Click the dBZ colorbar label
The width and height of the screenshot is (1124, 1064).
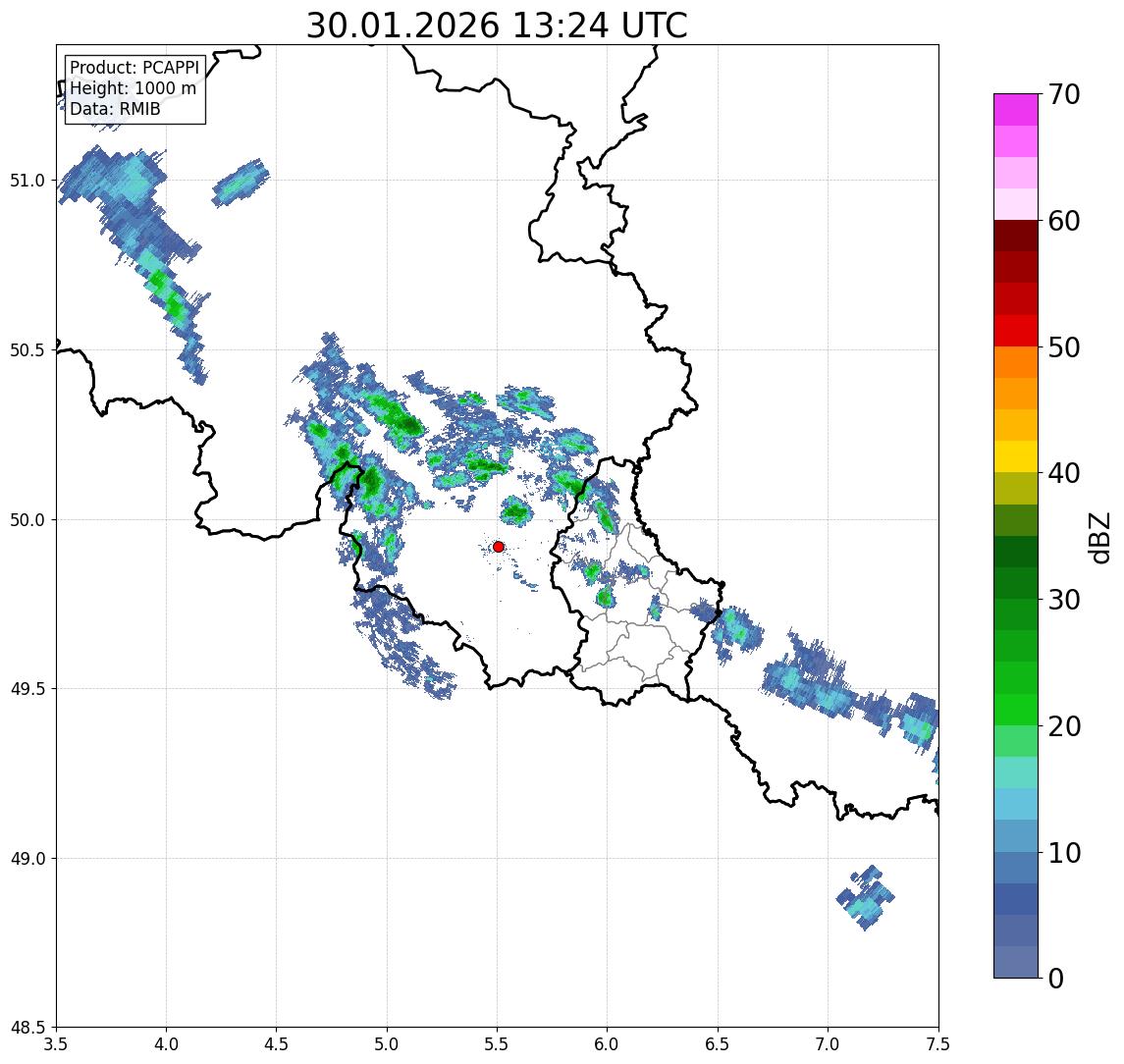1098,537
